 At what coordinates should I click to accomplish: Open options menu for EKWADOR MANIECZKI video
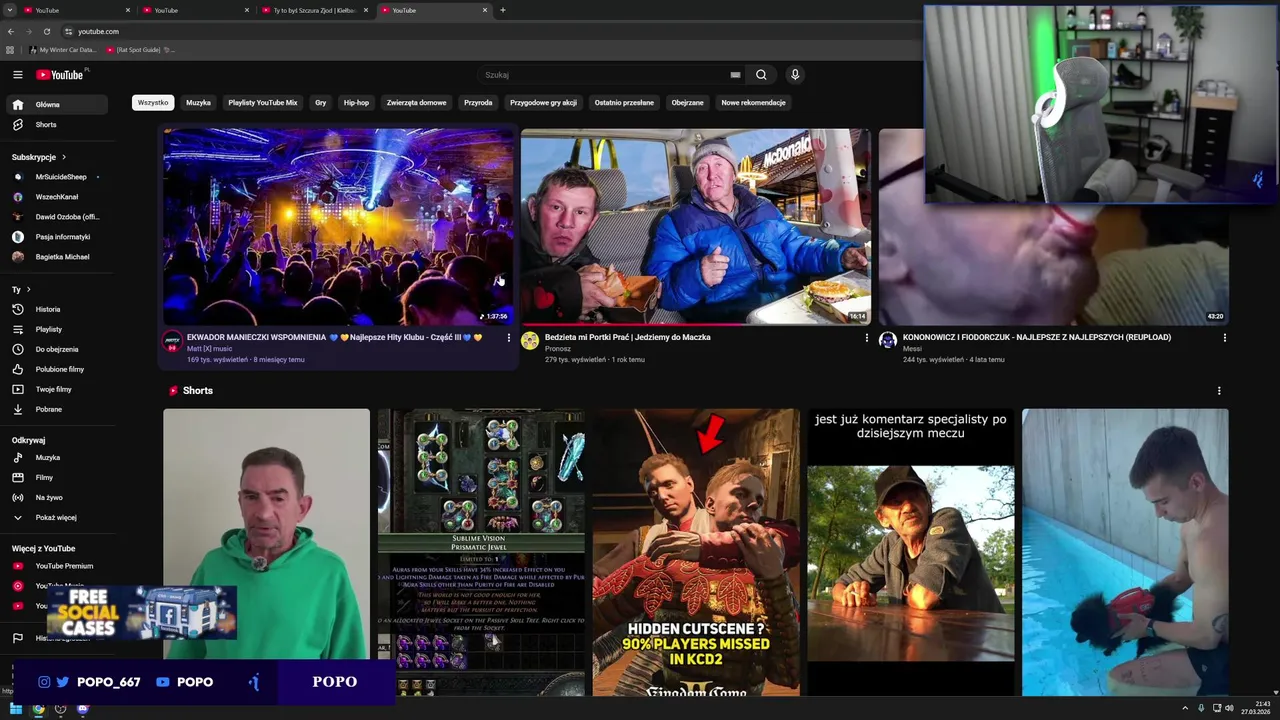508,338
